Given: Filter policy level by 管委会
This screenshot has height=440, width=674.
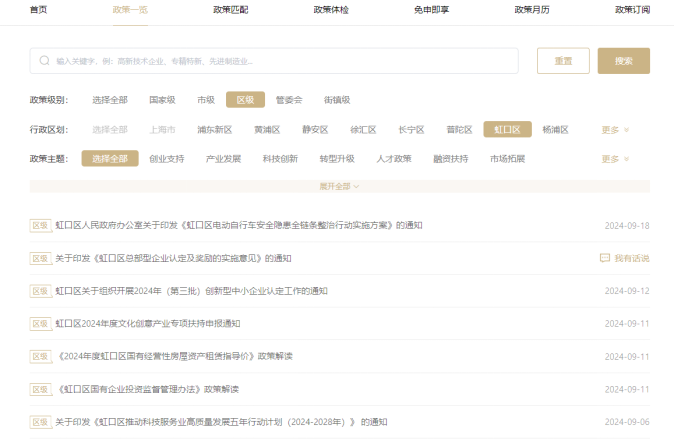Looking at the screenshot, I should (289, 100).
